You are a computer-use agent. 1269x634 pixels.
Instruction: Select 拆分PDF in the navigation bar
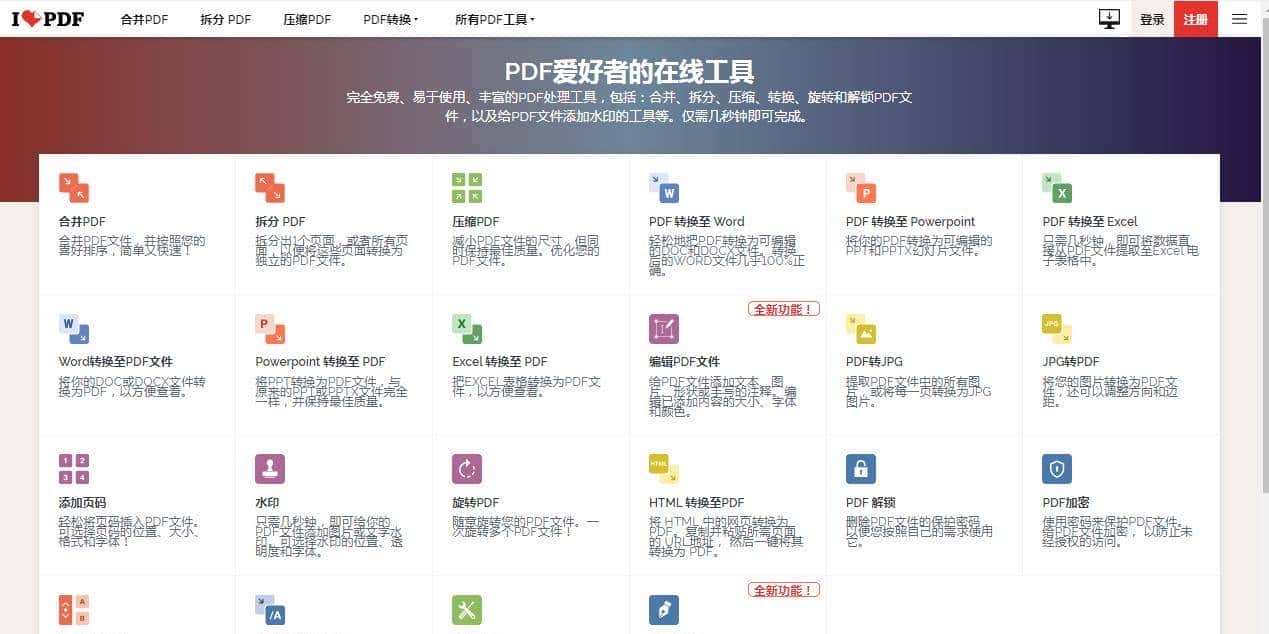pyautogui.click(x=225, y=18)
